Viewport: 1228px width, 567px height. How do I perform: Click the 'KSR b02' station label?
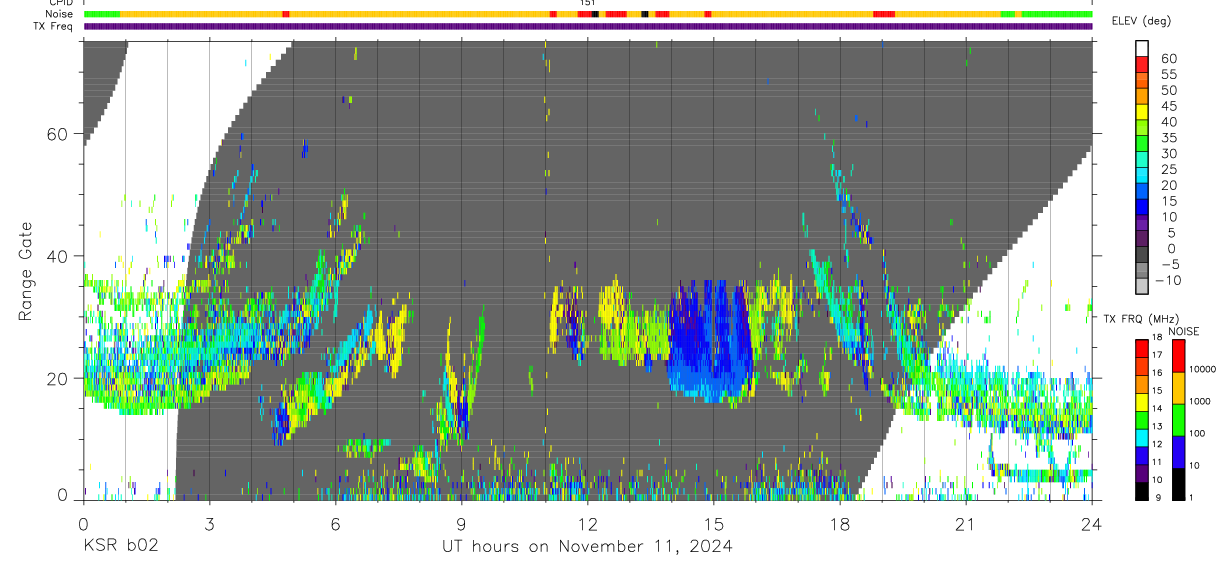click(x=120, y=546)
